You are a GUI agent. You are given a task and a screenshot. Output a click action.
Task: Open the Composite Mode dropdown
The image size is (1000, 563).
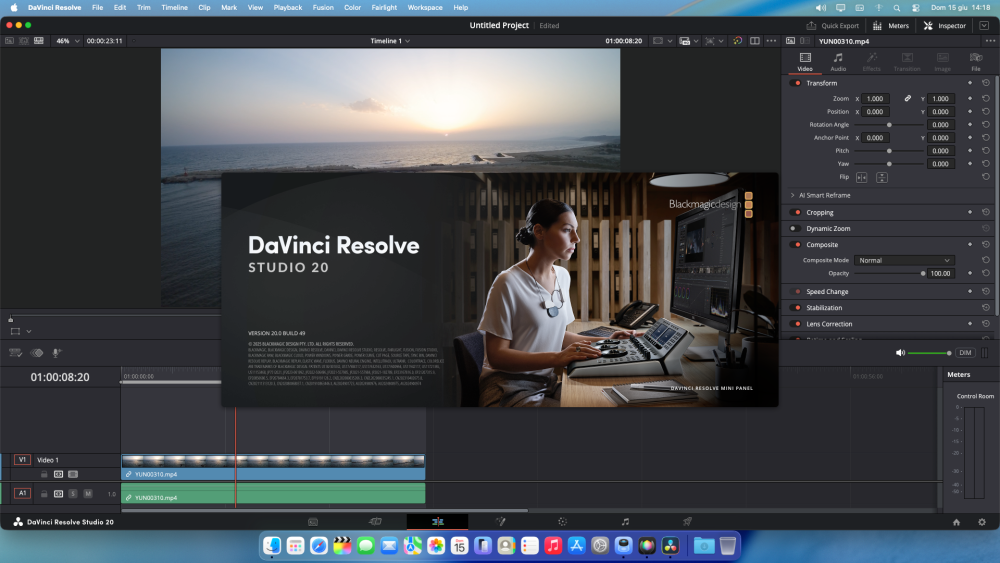click(x=904, y=260)
